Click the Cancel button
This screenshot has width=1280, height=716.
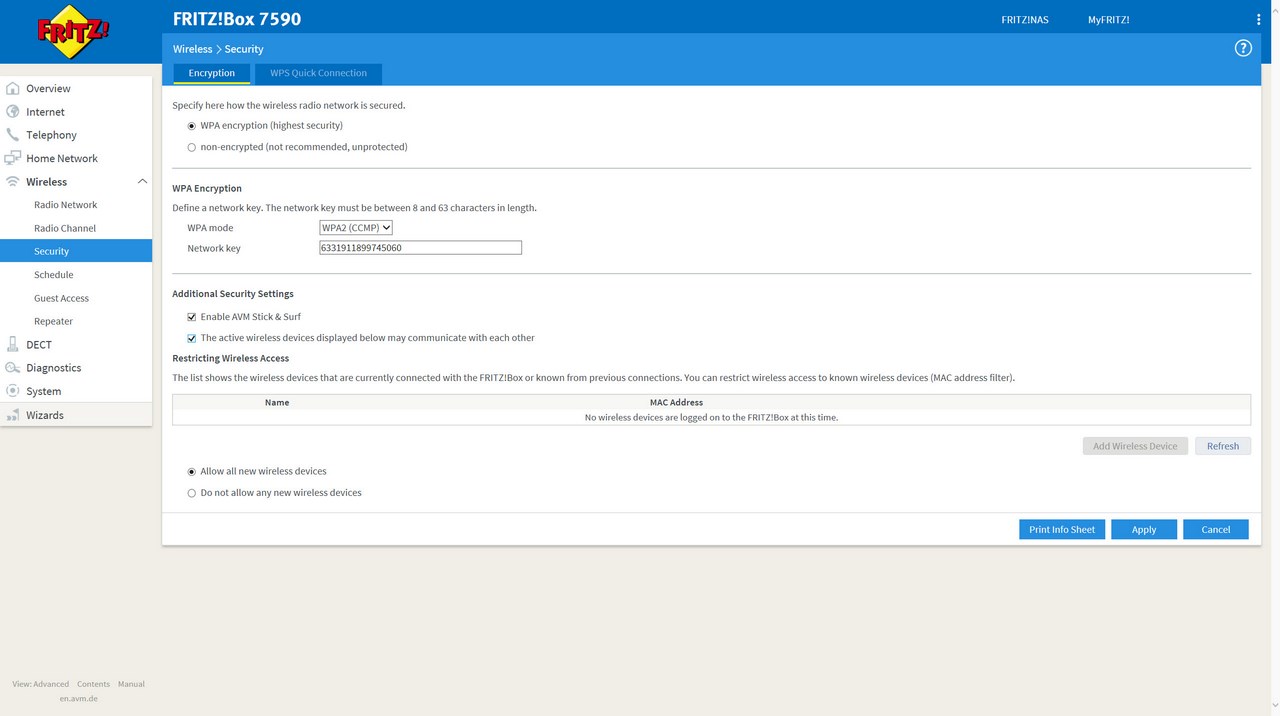pos(1216,529)
